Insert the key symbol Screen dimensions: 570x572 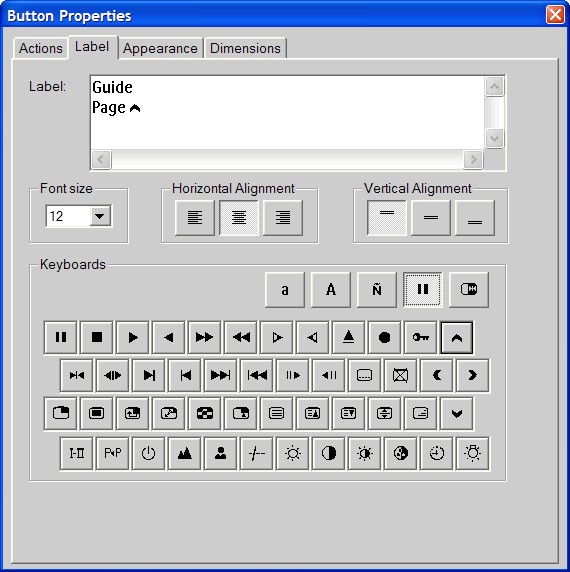point(420,337)
